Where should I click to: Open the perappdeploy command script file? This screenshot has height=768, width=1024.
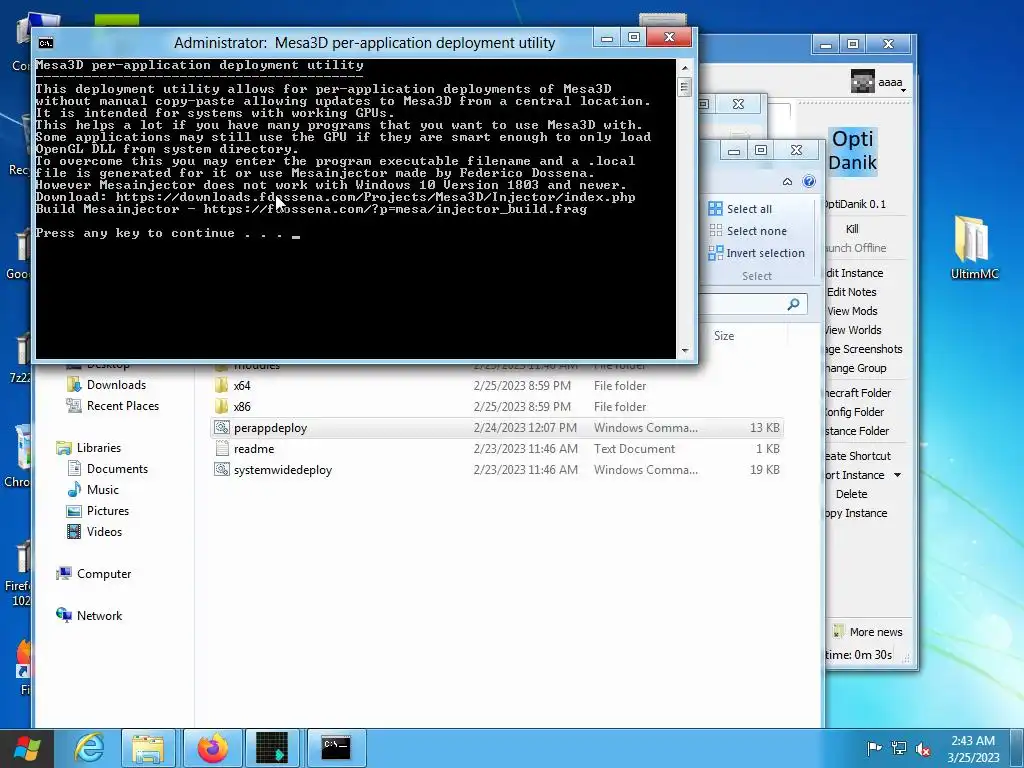pyautogui.click(x=270, y=428)
